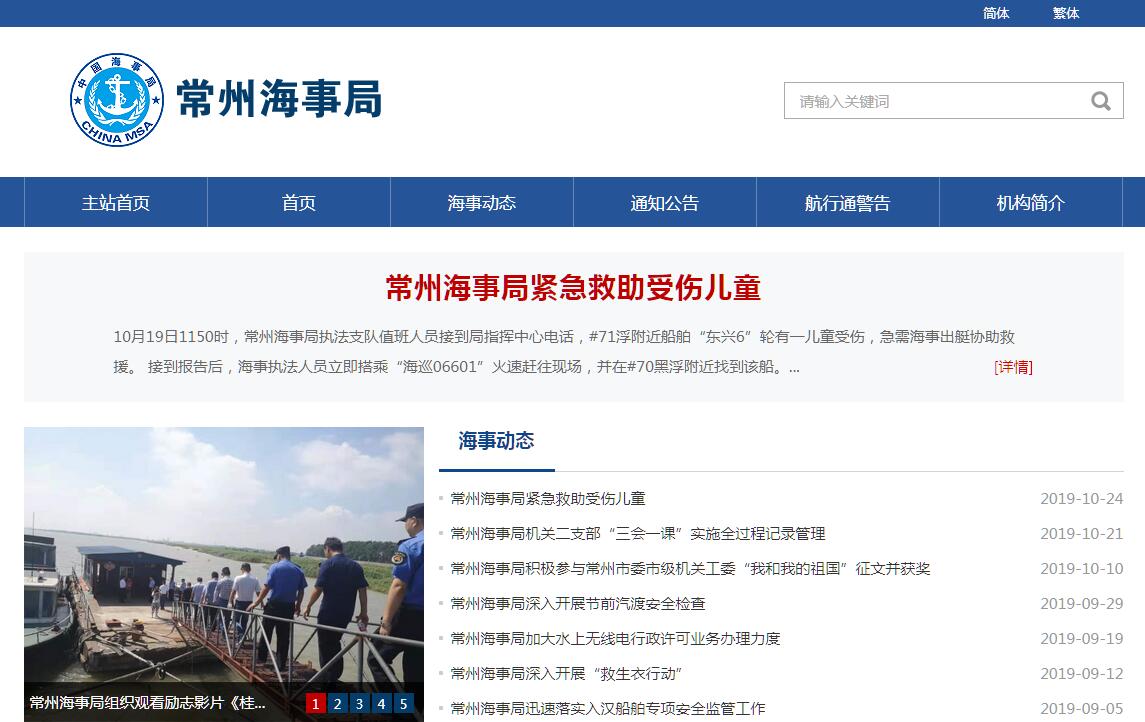The image size is (1145, 722).
Task: Open the 航行通警告 navigation menu
Action: tap(848, 202)
